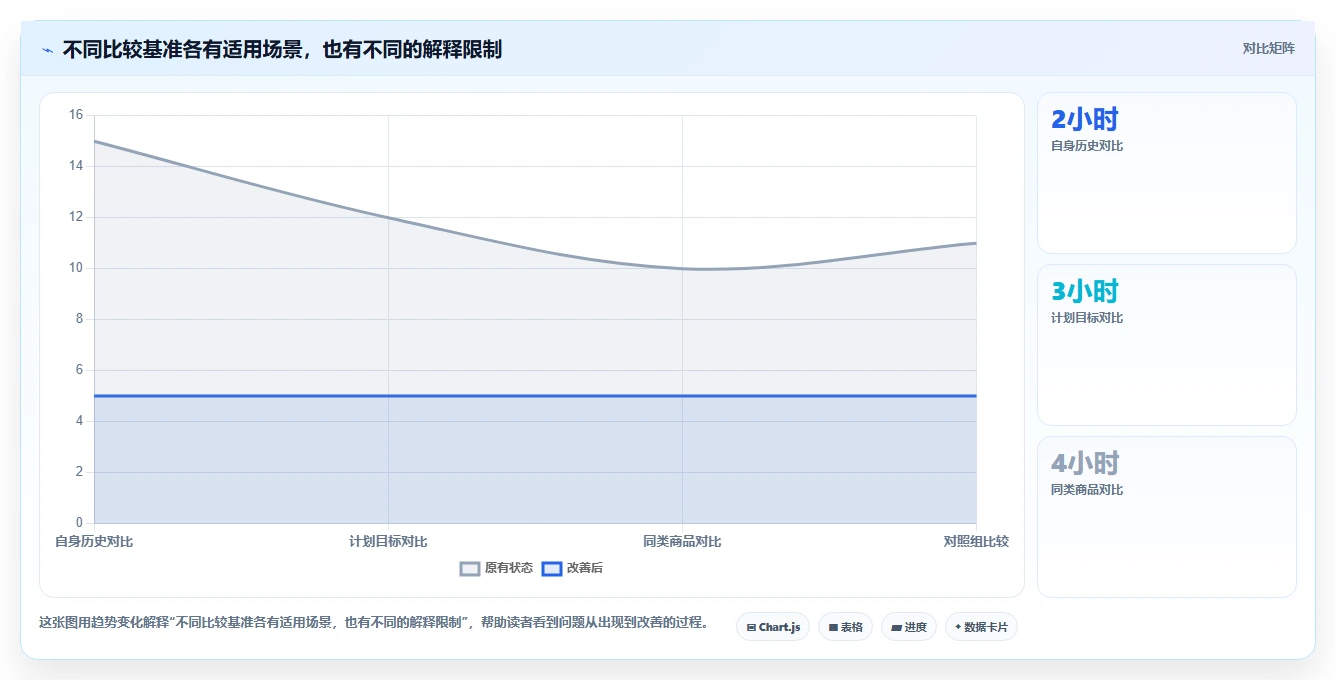
Task: Open the 2小时 自身历史对比 card
Action: coord(1167,173)
